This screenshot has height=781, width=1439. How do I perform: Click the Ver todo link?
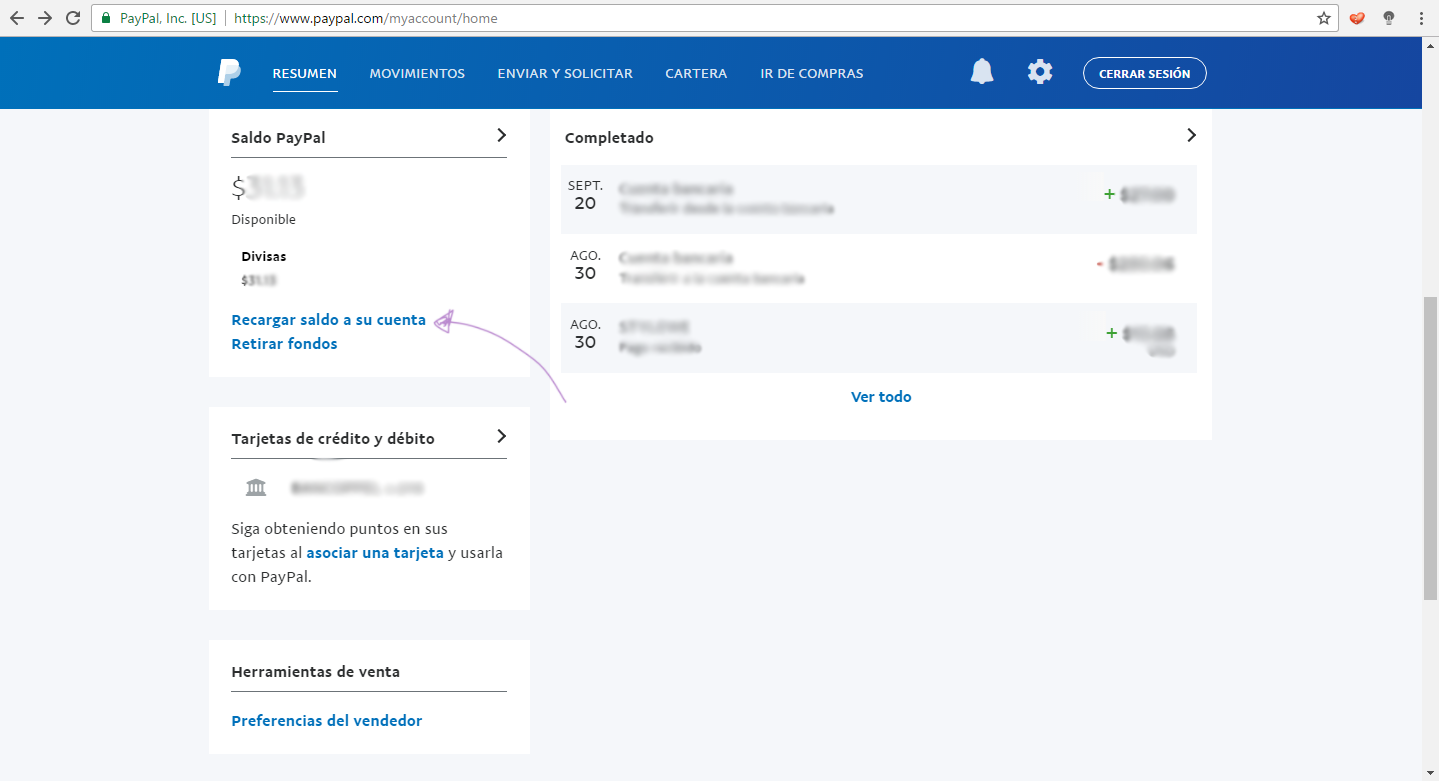coord(881,397)
